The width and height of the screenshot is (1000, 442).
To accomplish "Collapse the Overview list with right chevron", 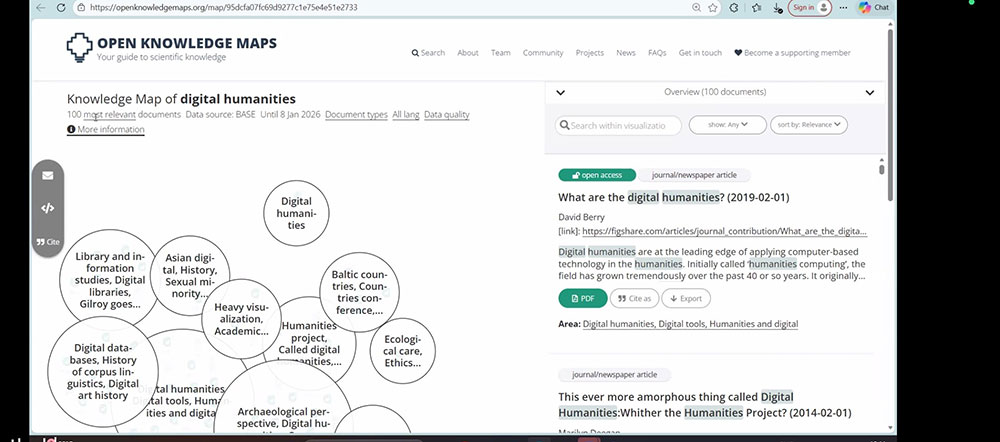I will [x=870, y=93].
